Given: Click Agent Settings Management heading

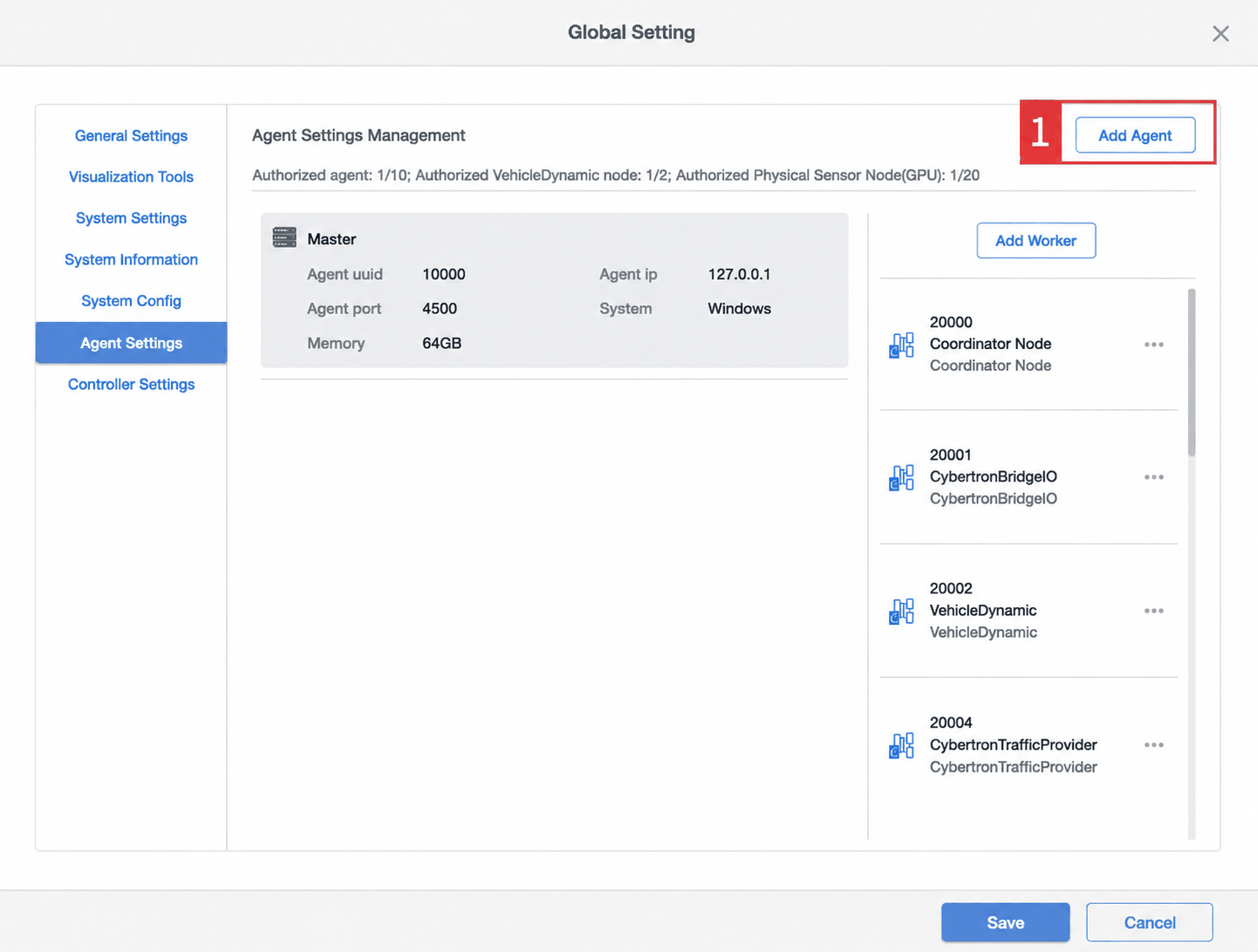Looking at the screenshot, I should (359, 135).
